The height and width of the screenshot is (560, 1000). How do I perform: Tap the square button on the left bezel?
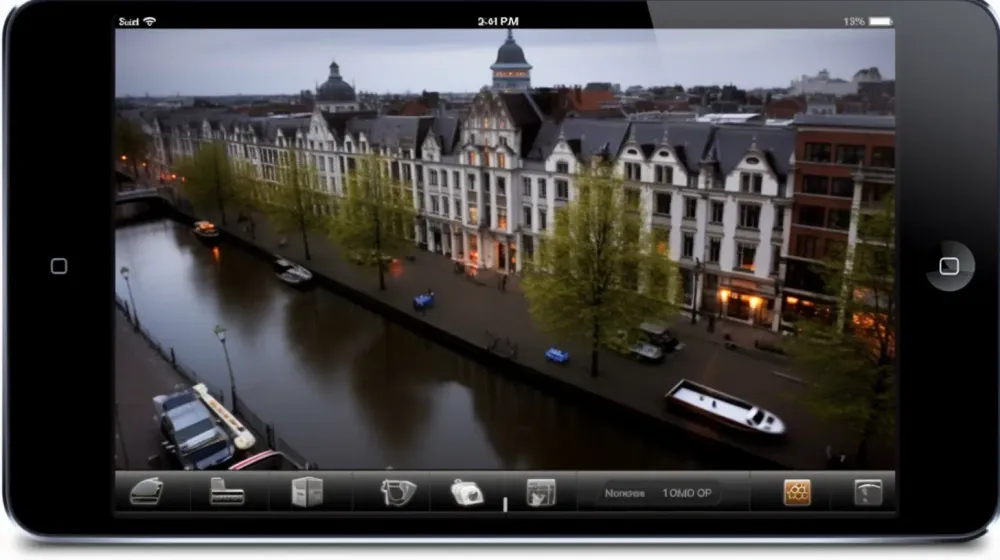click(59, 266)
